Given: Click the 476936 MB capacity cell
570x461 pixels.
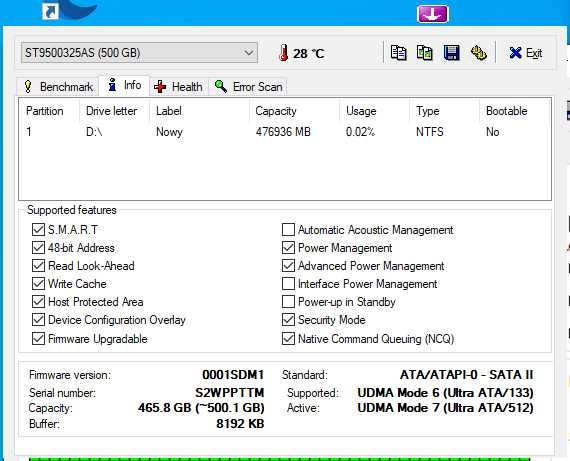Looking at the screenshot, I should click(x=283, y=132).
